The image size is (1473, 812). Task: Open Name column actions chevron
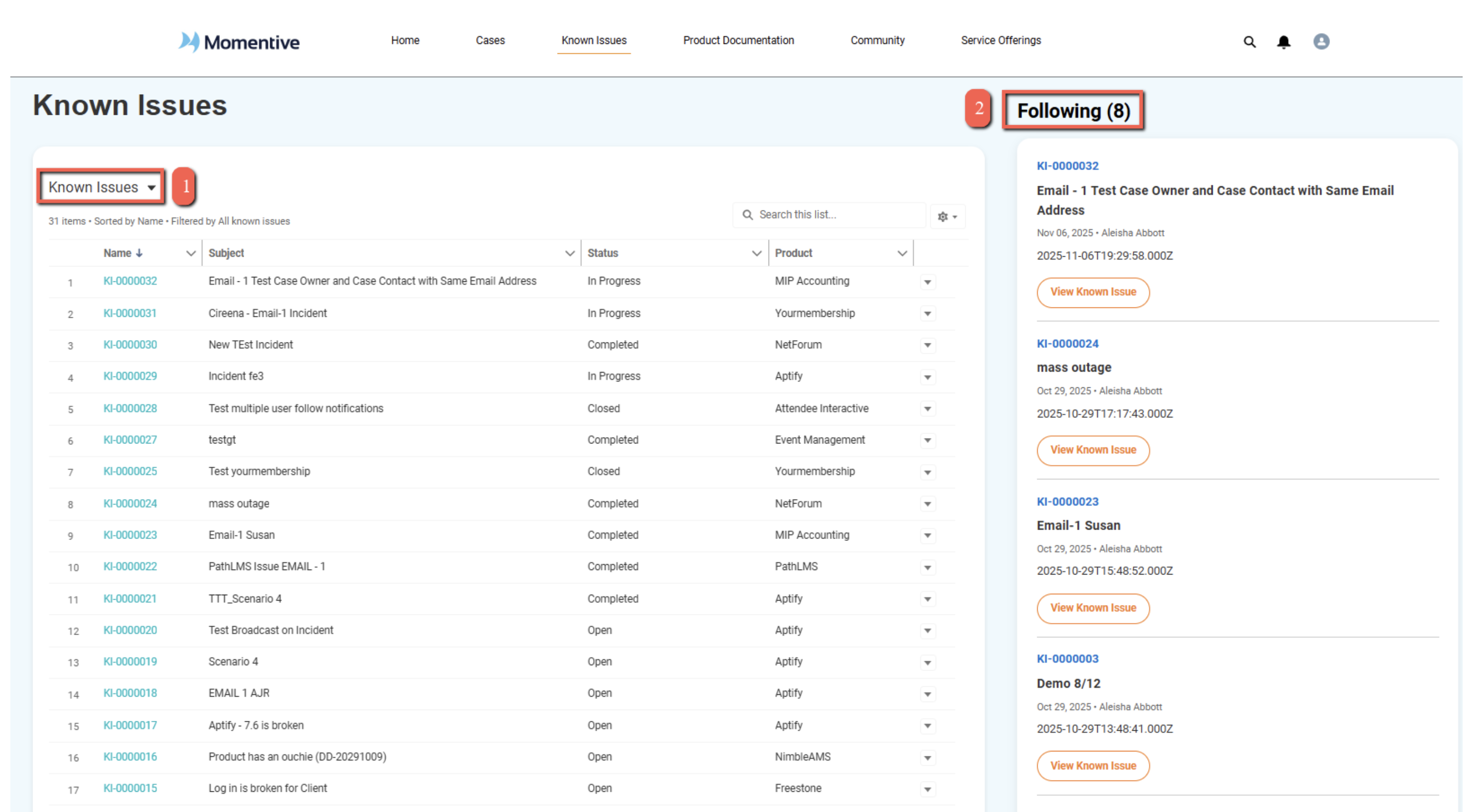(191, 253)
